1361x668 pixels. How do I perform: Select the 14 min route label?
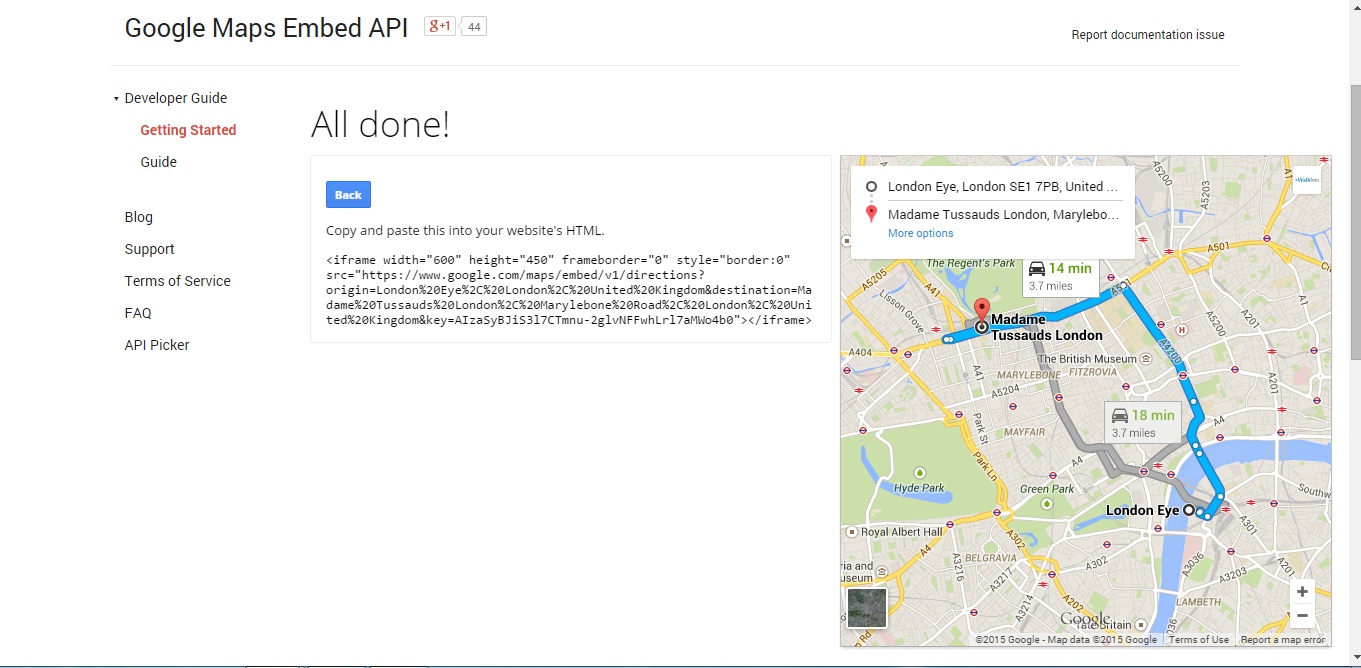(1060, 276)
